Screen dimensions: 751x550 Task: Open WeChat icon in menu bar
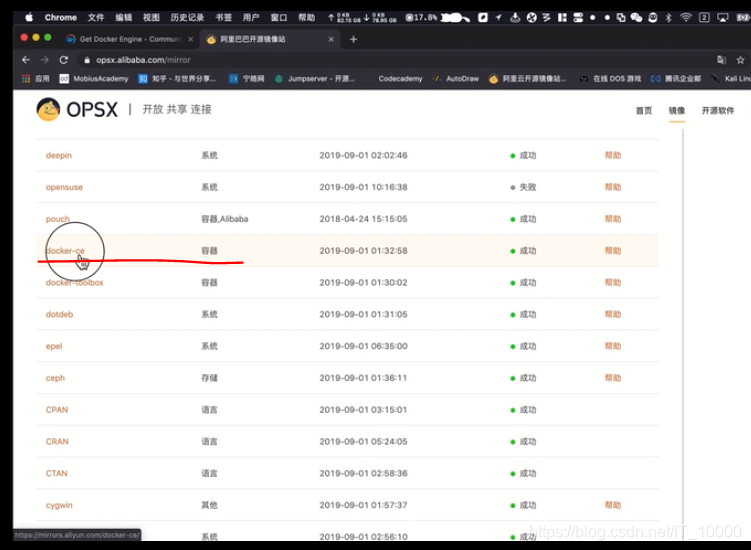[x=636, y=18]
